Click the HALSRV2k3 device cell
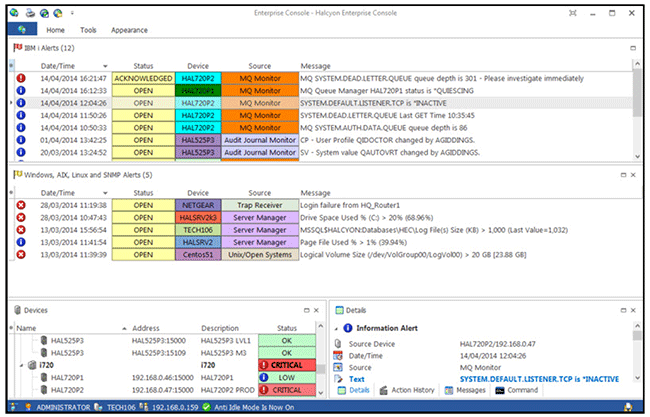 (198, 218)
